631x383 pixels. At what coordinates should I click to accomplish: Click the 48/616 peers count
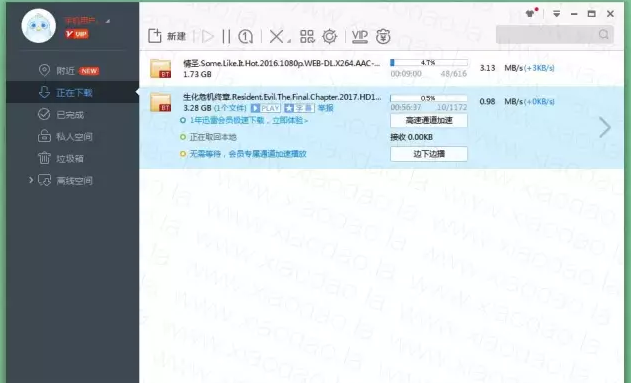pyautogui.click(x=454, y=74)
